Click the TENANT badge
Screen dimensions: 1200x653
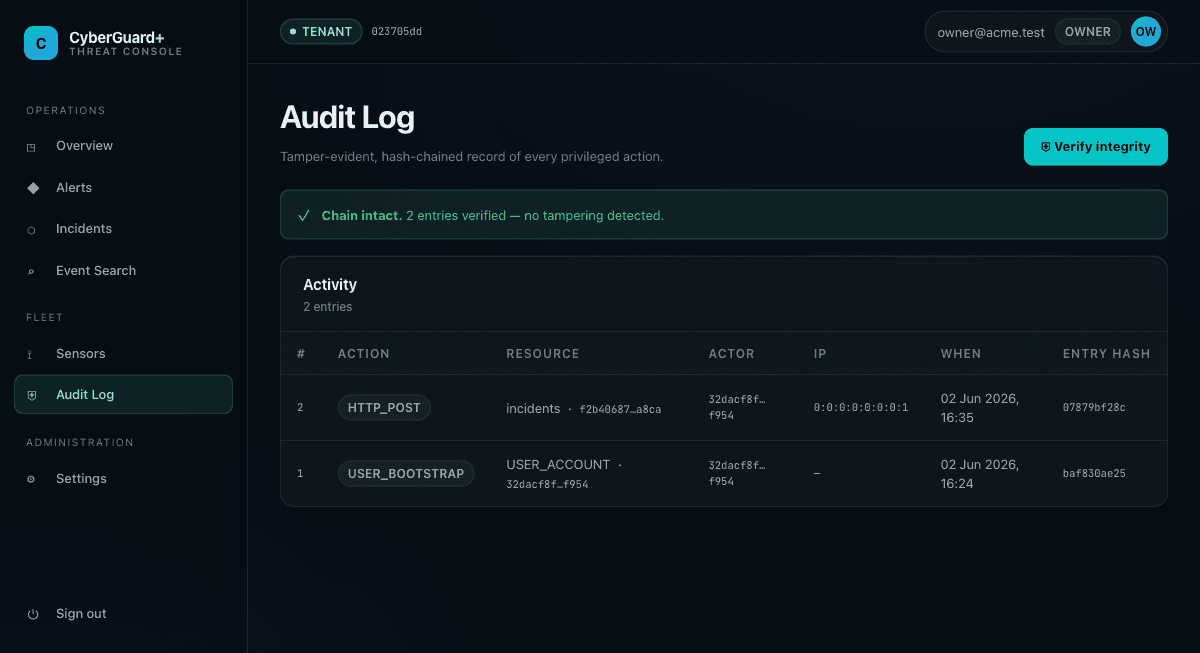321,32
